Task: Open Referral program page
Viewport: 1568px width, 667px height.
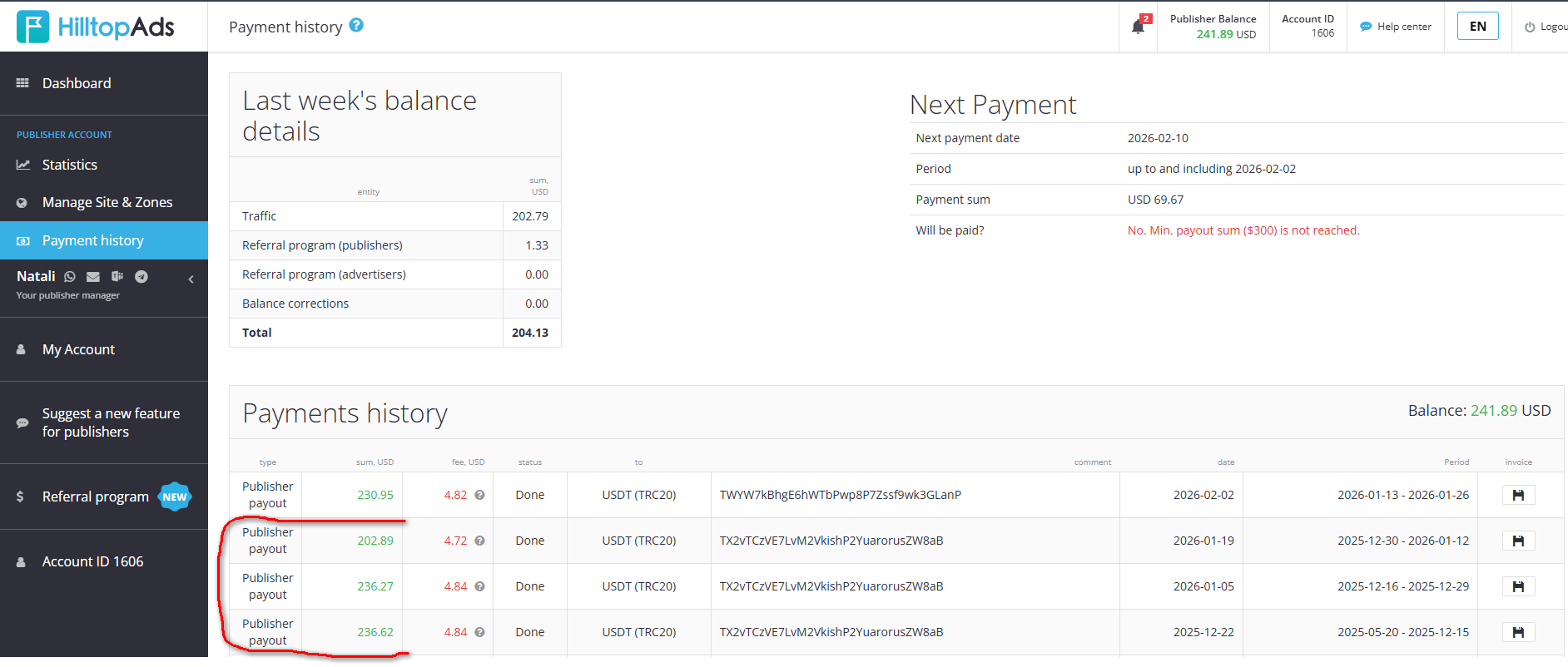Action: tap(96, 497)
